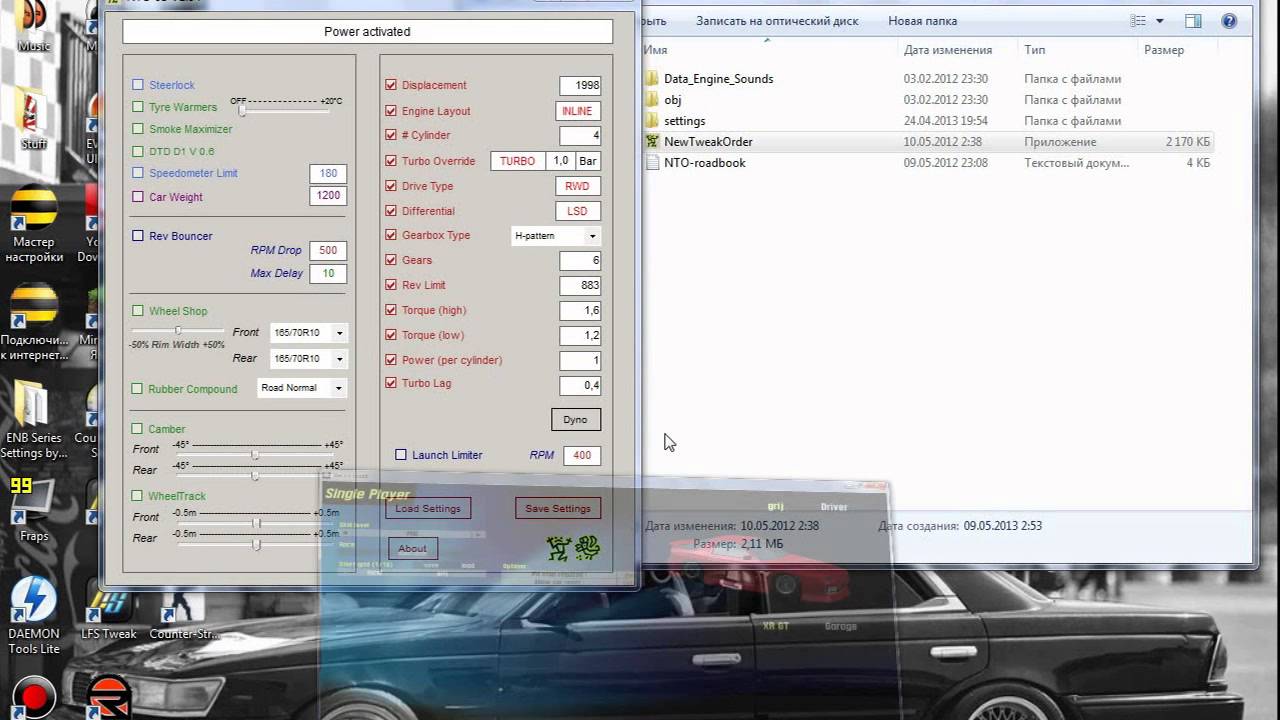Open the About button

pyautogui.click(x=412, y=548)
